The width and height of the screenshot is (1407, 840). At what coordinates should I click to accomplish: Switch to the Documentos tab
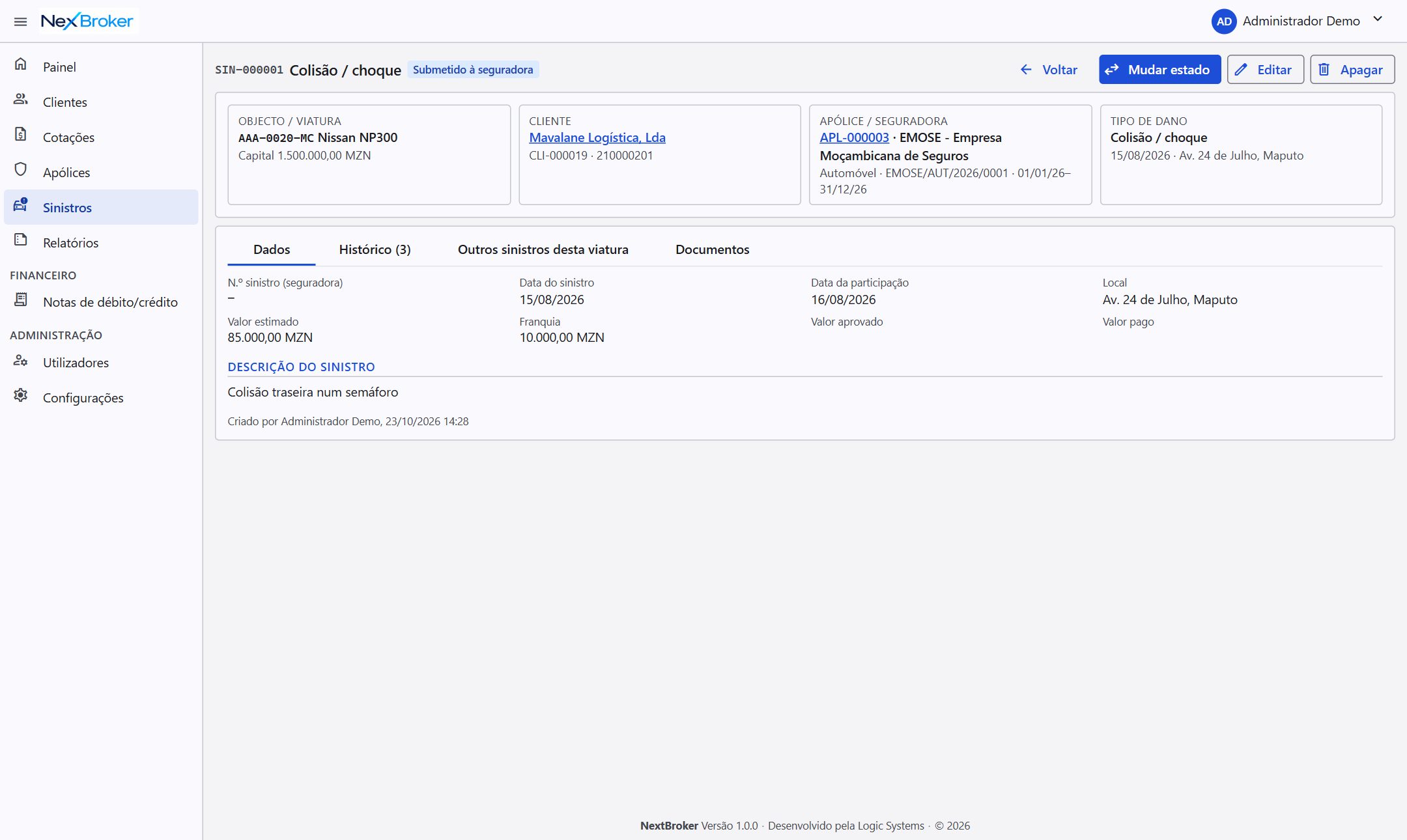pyautogui.click(x=713, y=249)
